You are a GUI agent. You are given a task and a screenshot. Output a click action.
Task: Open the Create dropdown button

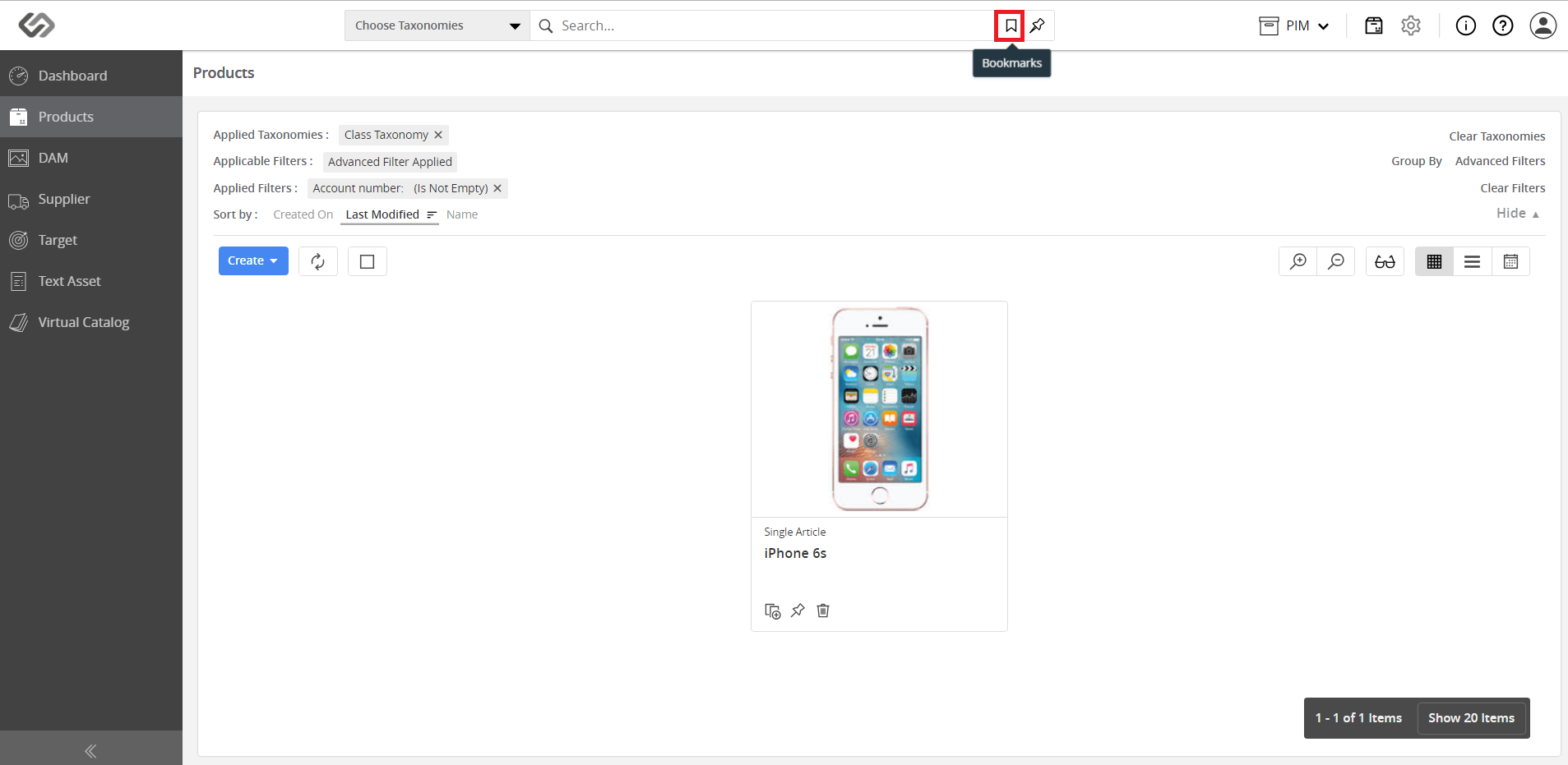pyautogui.click(x=253, y=260)
